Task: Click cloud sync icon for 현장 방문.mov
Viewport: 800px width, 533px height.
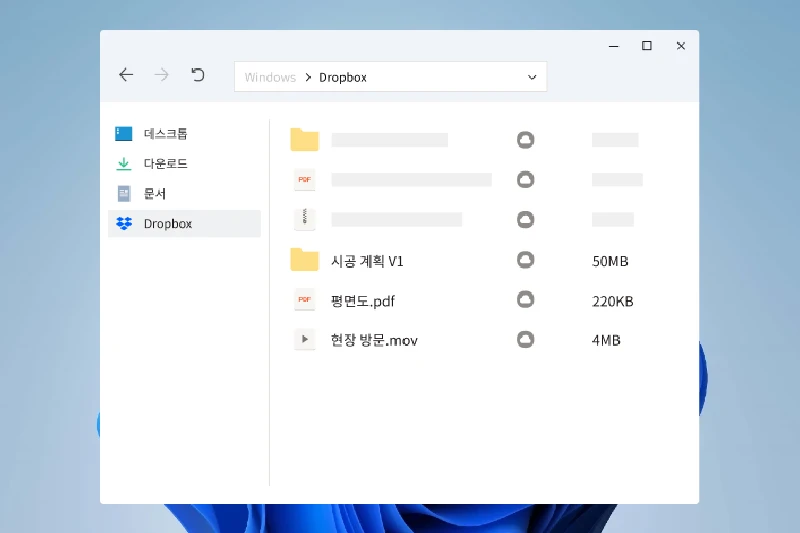Action: click(x=526, y=339)
